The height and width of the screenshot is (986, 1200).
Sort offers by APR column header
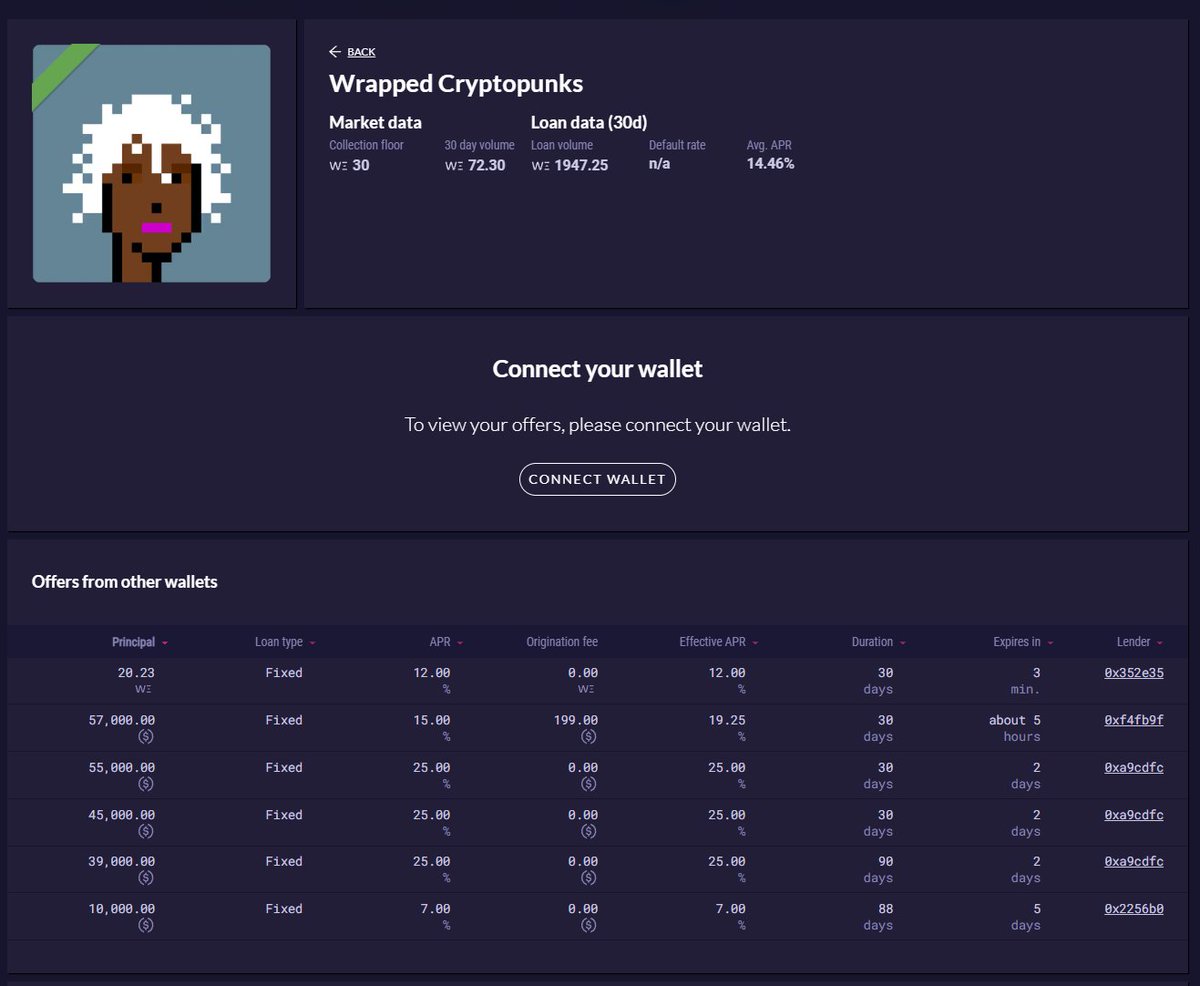point(446,642)
